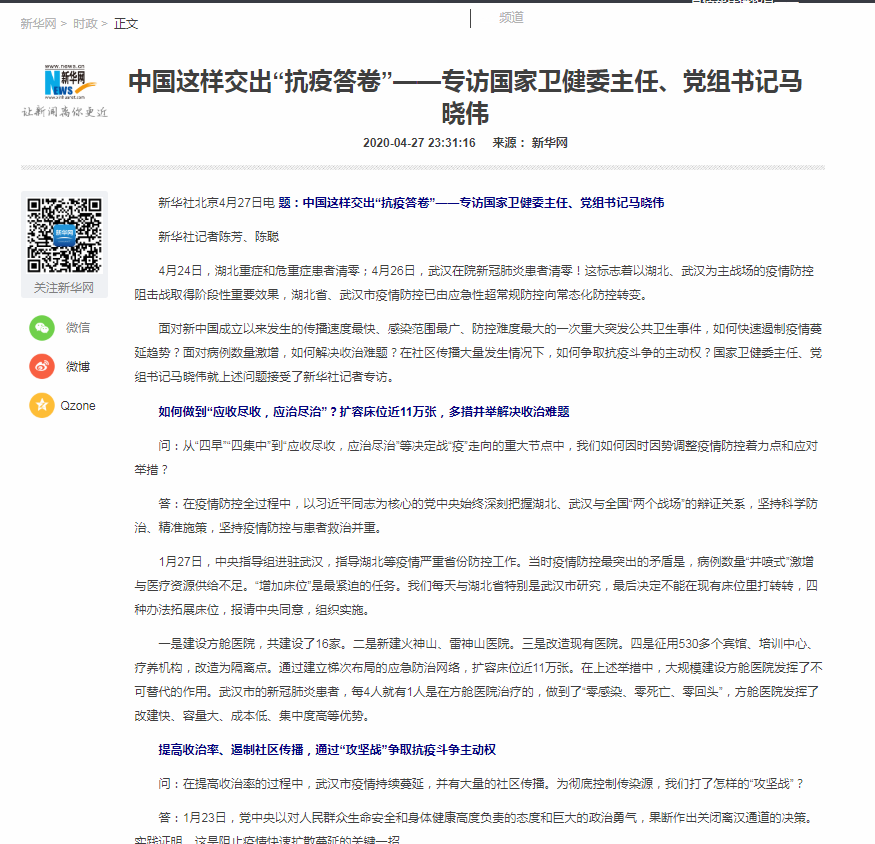Click answer paragraph starting 答：在疫情防控全过程中
The width and height of the screenshot is (875, 844).
(476, 516)
